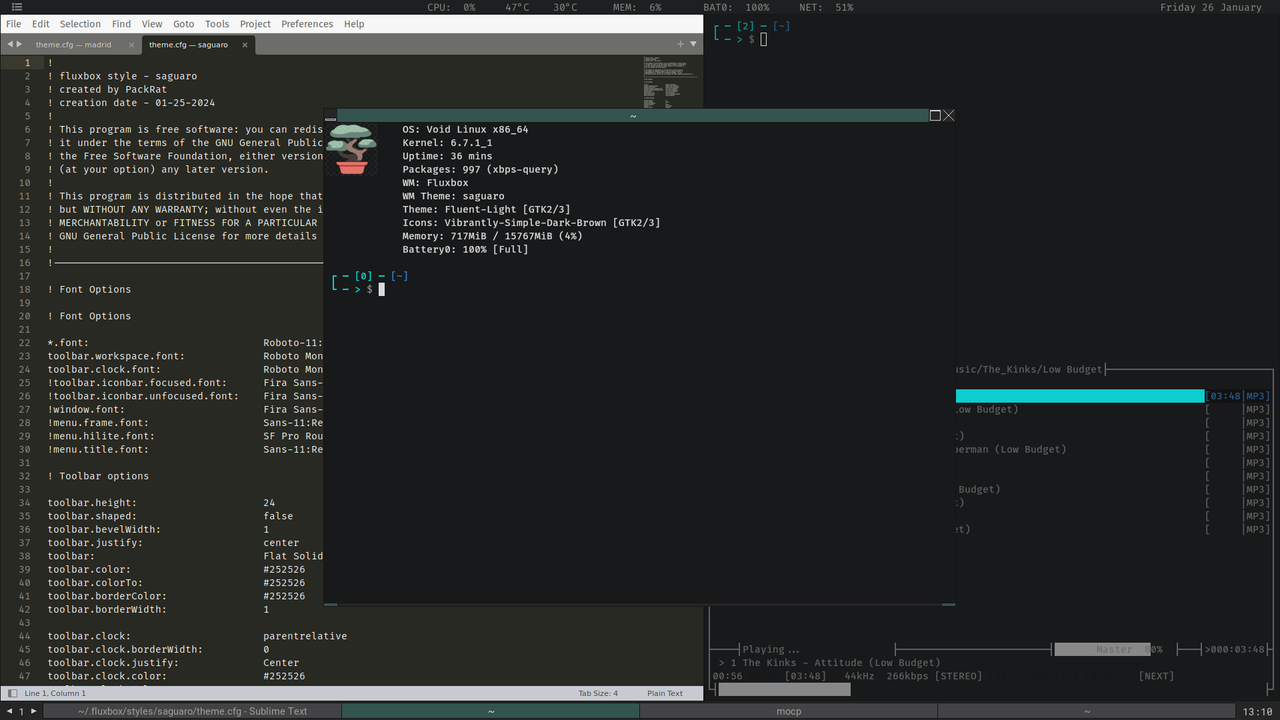1280x720 pixels.
Task: Click the top-right terminal prompt cursor
Action: pos(763,39)
